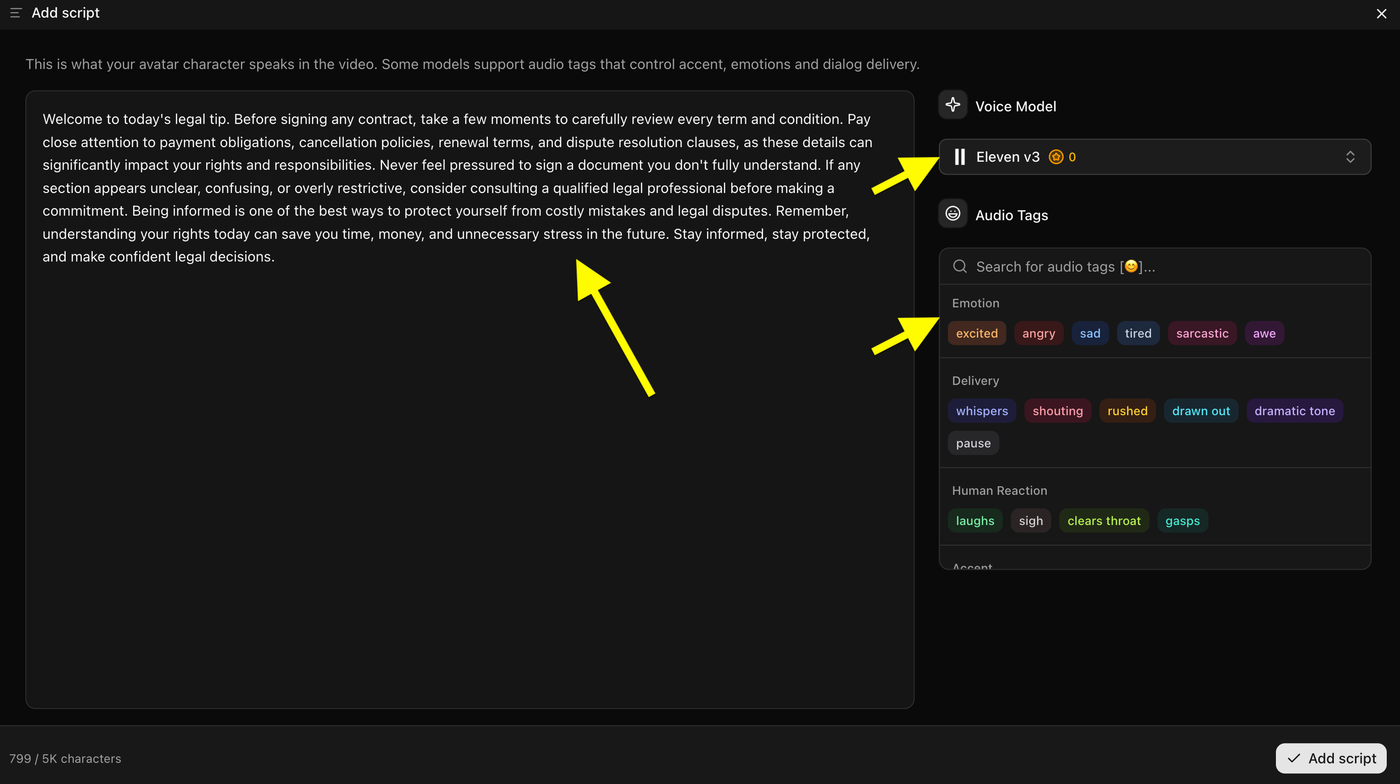Close the Add script dialog
Viewport: 1400px width, 784px height.
tap(1382, 14)
